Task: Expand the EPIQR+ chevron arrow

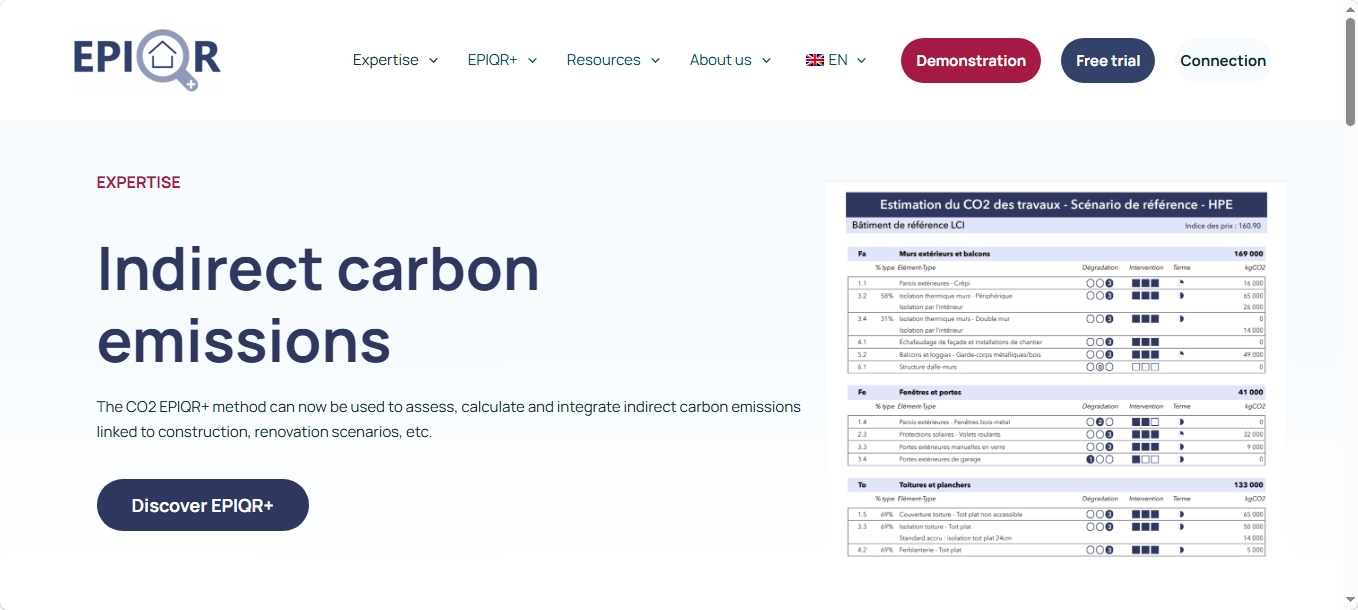Action: click(532, 60)
